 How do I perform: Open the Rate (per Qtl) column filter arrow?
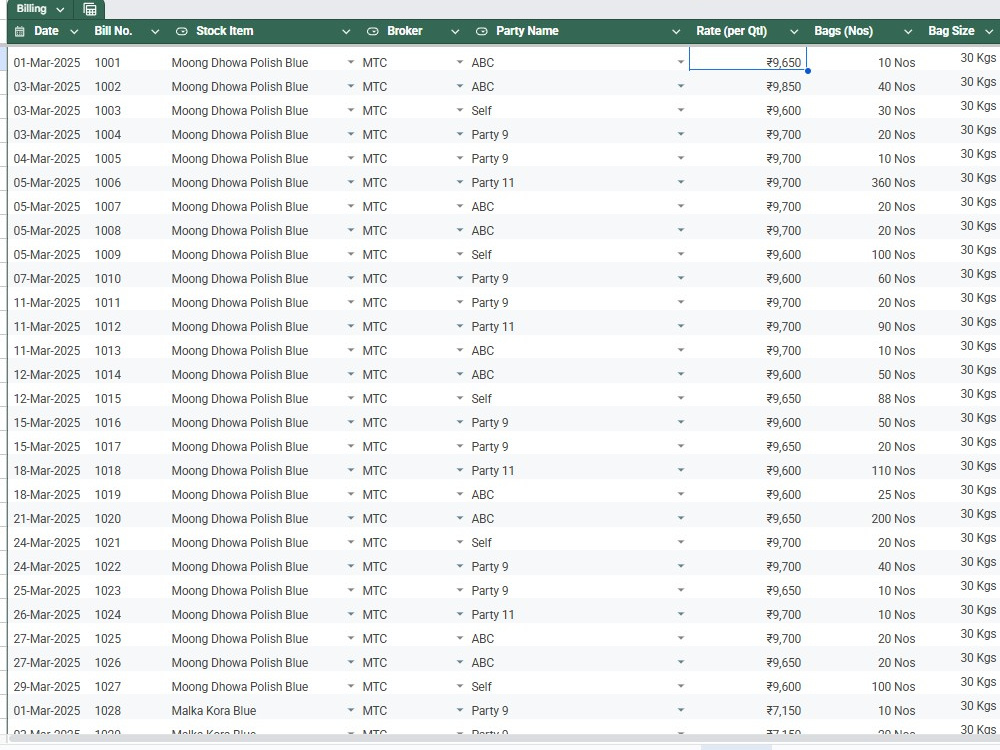coord(794,31)
